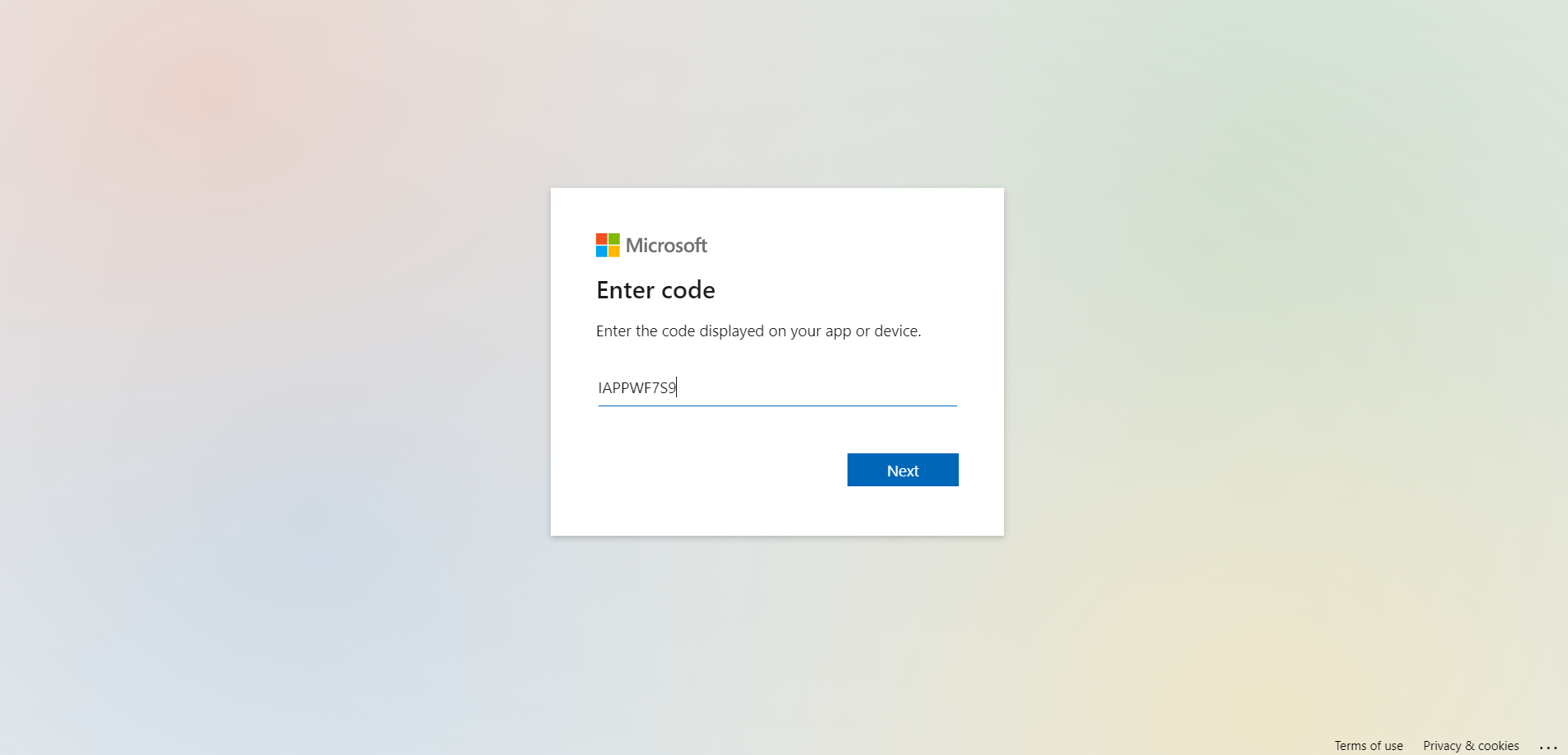Click the blue underline of code field

[x=777, y=406]
